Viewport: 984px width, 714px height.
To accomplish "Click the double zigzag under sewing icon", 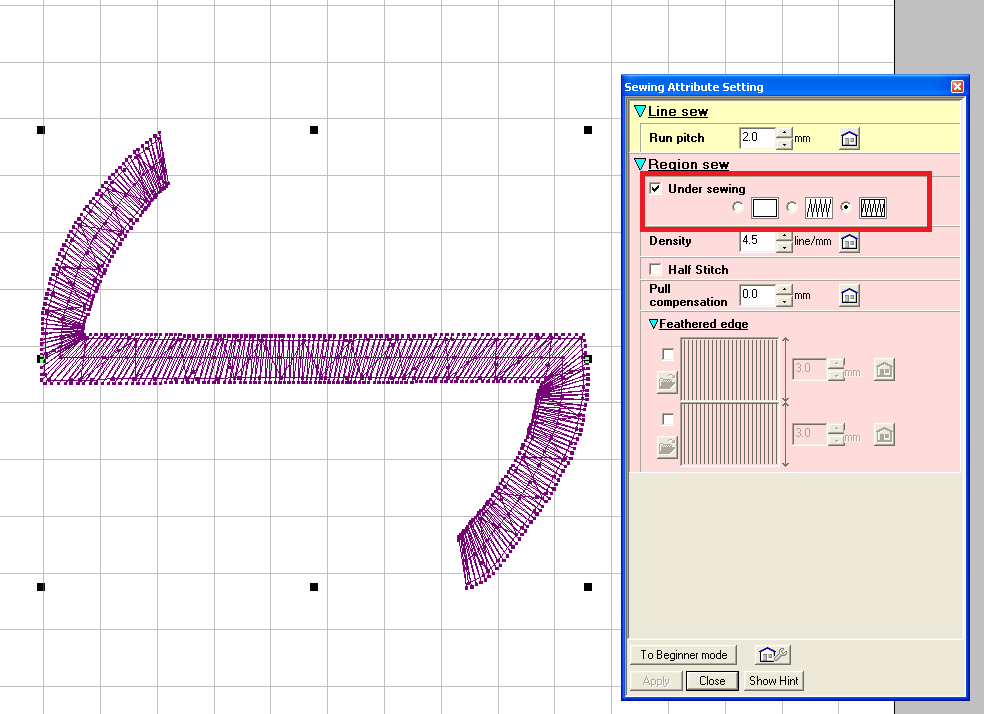I will point(873,208).
